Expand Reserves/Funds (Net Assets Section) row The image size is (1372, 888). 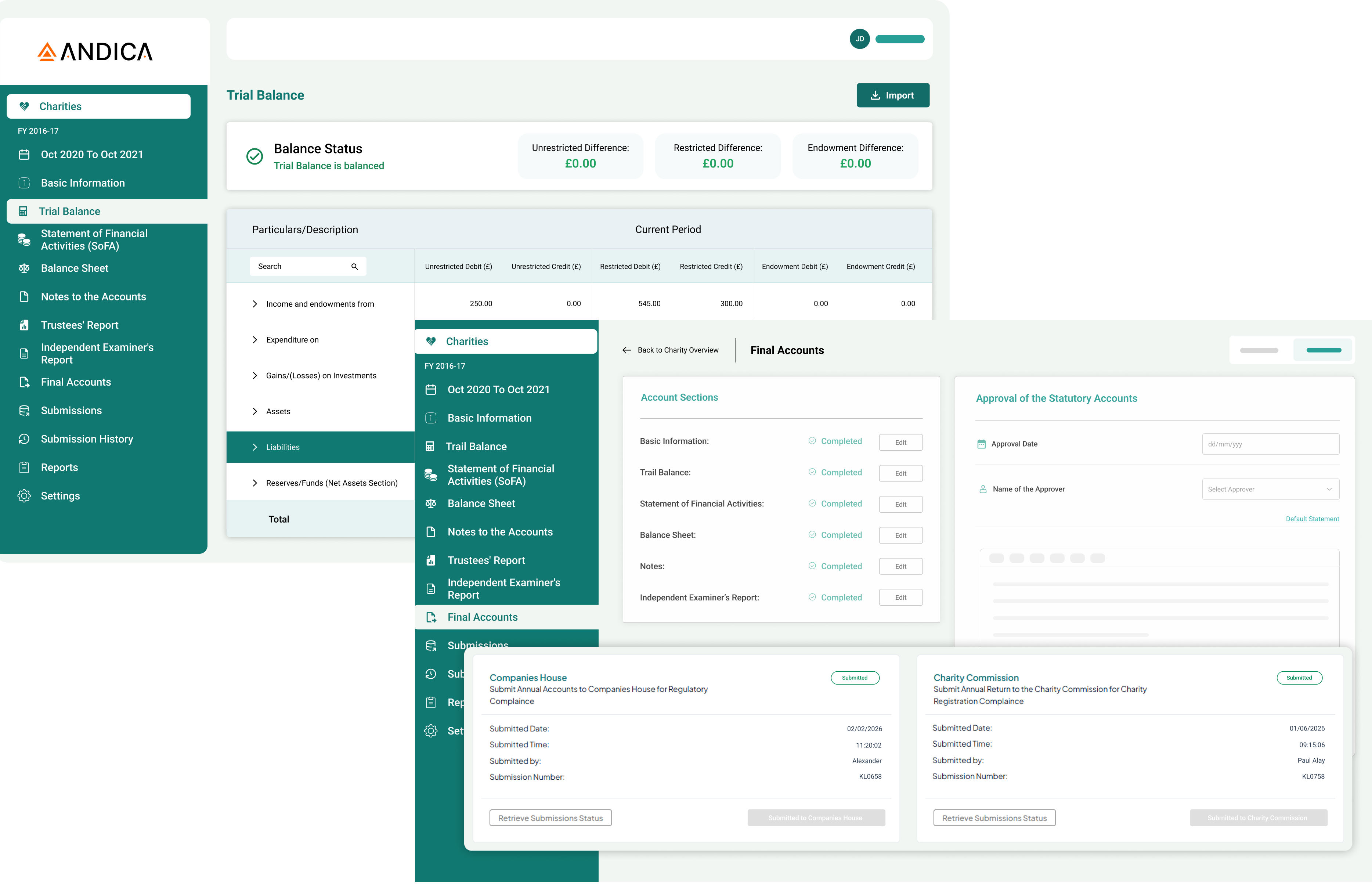pyautogui.click(x=255, y=484)
